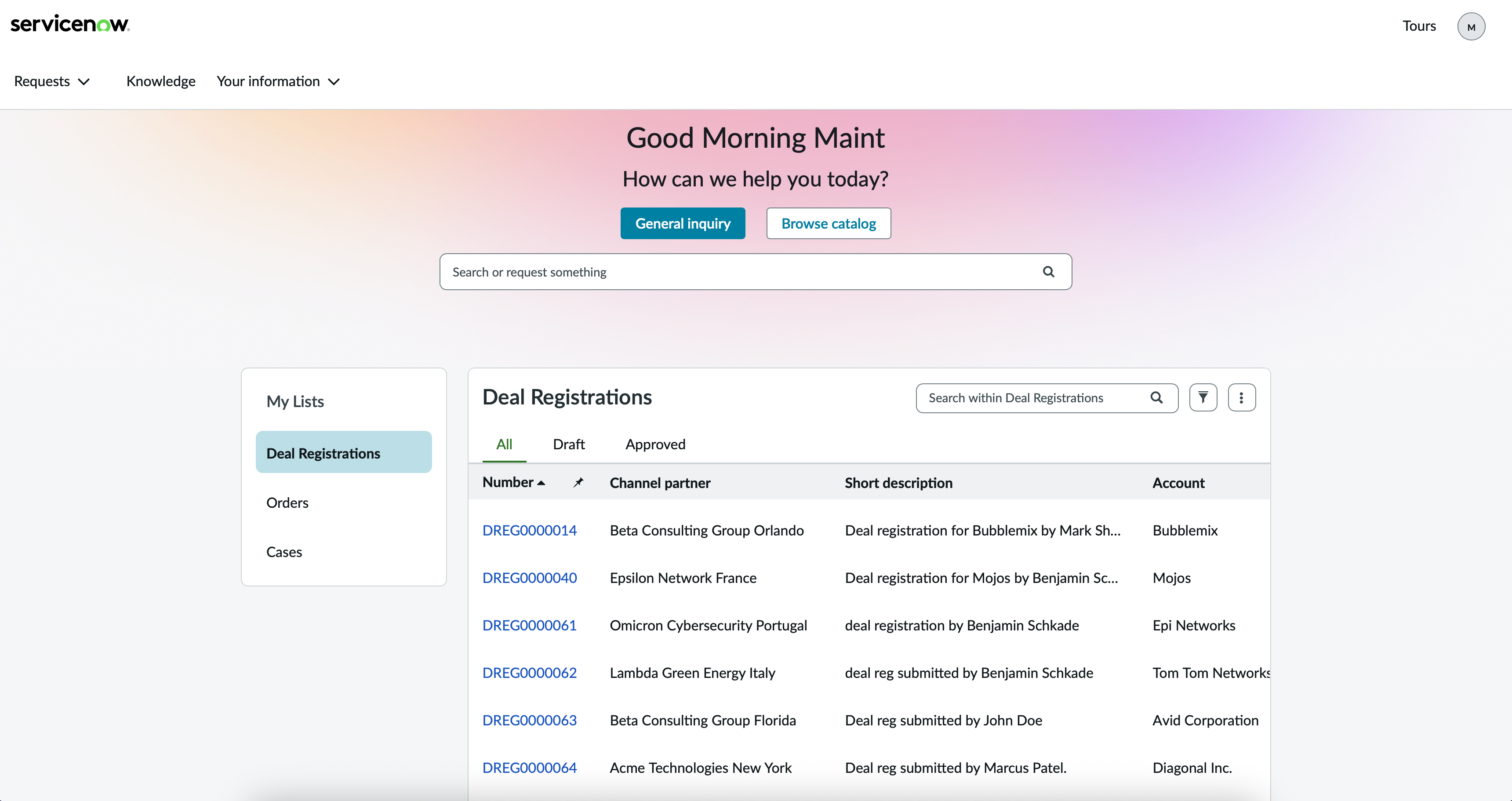Click the Avid Corporation account cell
The image size is (1512, 801).
pos(1205,721)
